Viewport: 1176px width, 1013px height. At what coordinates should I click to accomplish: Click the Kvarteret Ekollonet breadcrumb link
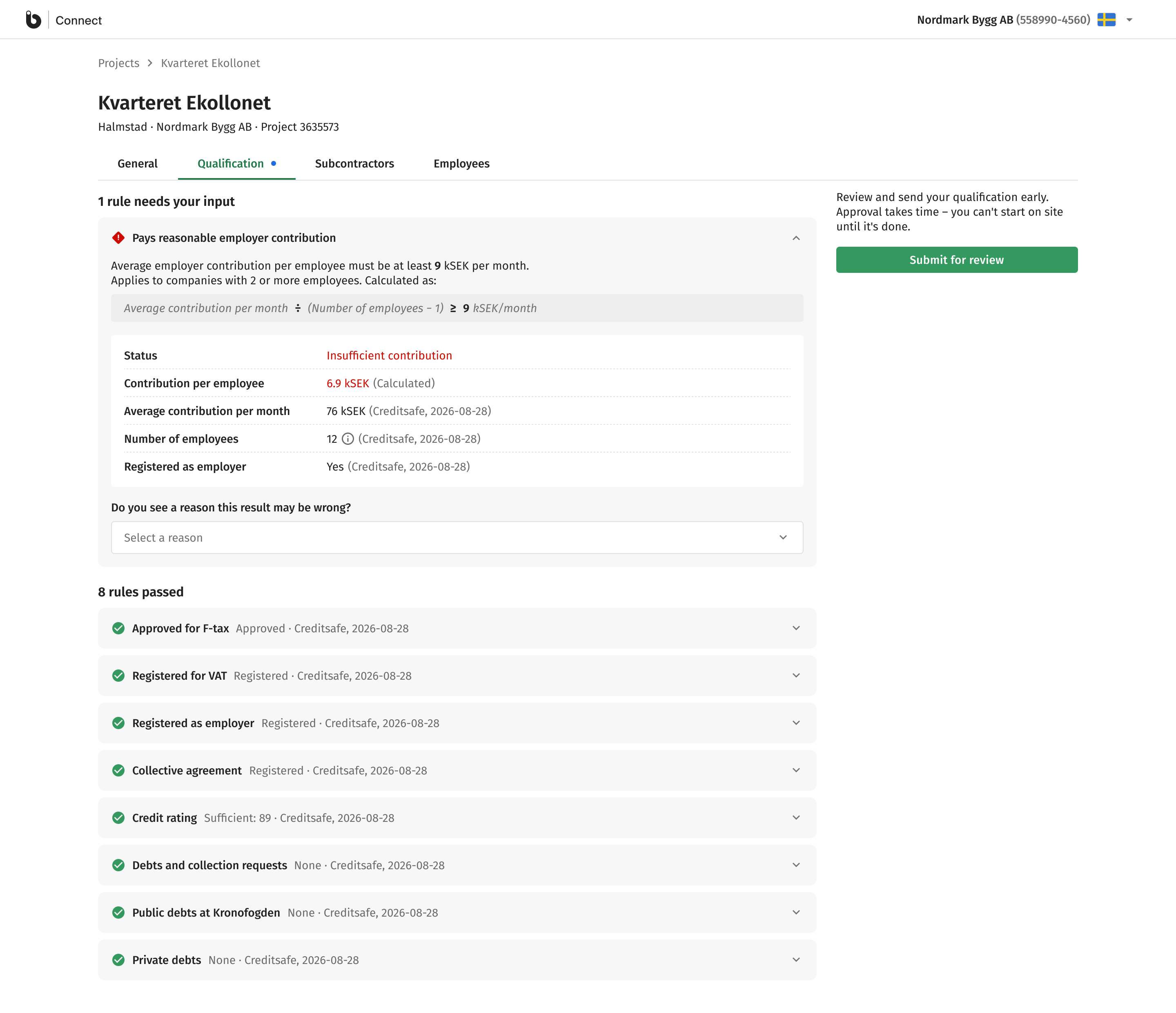coord(211,63)
